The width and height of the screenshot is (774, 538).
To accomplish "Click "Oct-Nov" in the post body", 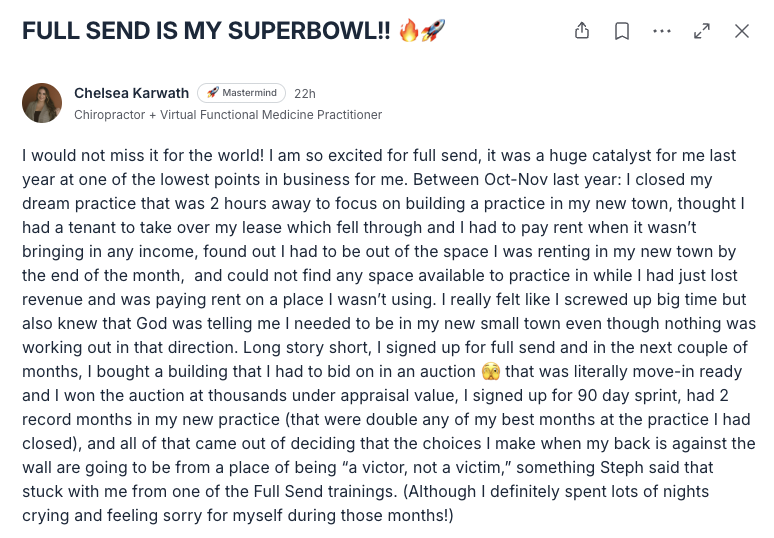I will 516,179.
